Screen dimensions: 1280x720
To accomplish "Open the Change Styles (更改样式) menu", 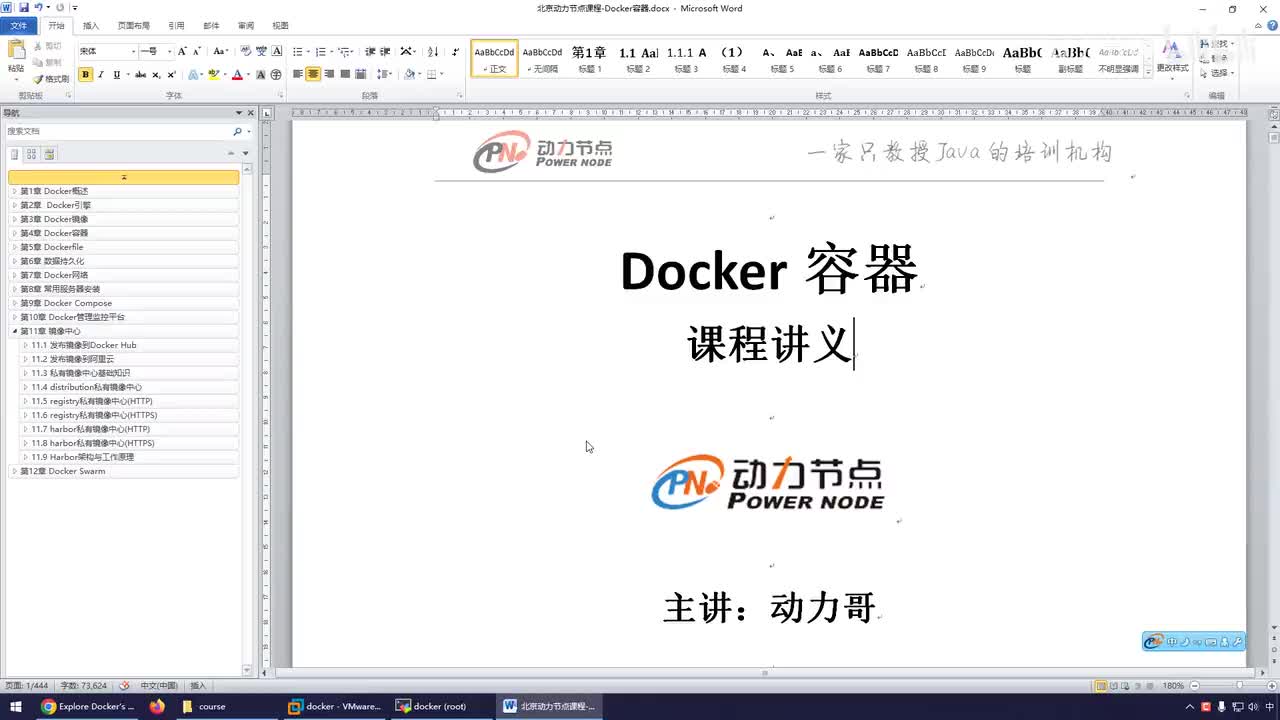I will tap(1172, 58).
